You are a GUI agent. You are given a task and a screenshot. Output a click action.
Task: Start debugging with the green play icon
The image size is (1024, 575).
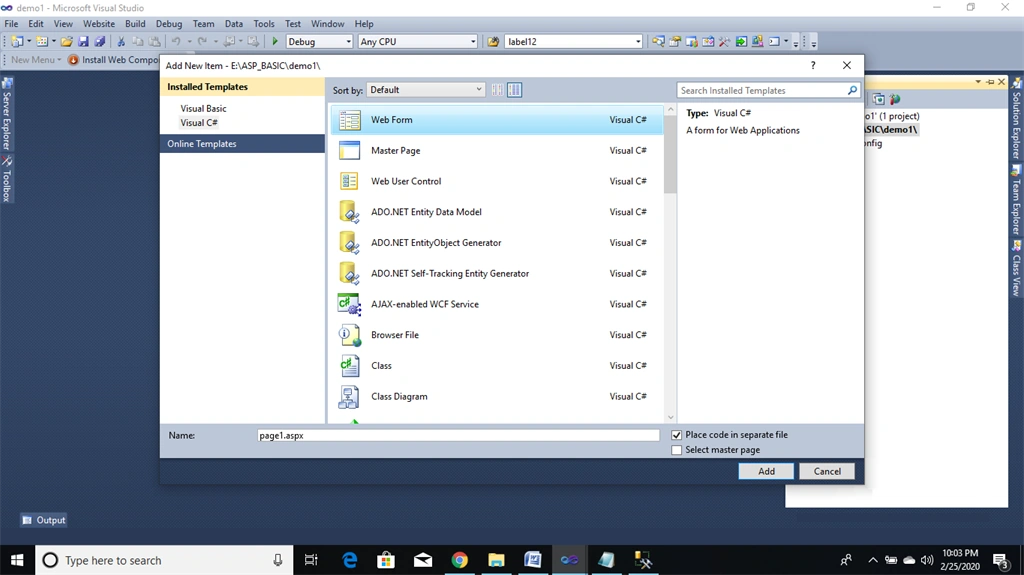pos(275,41)
